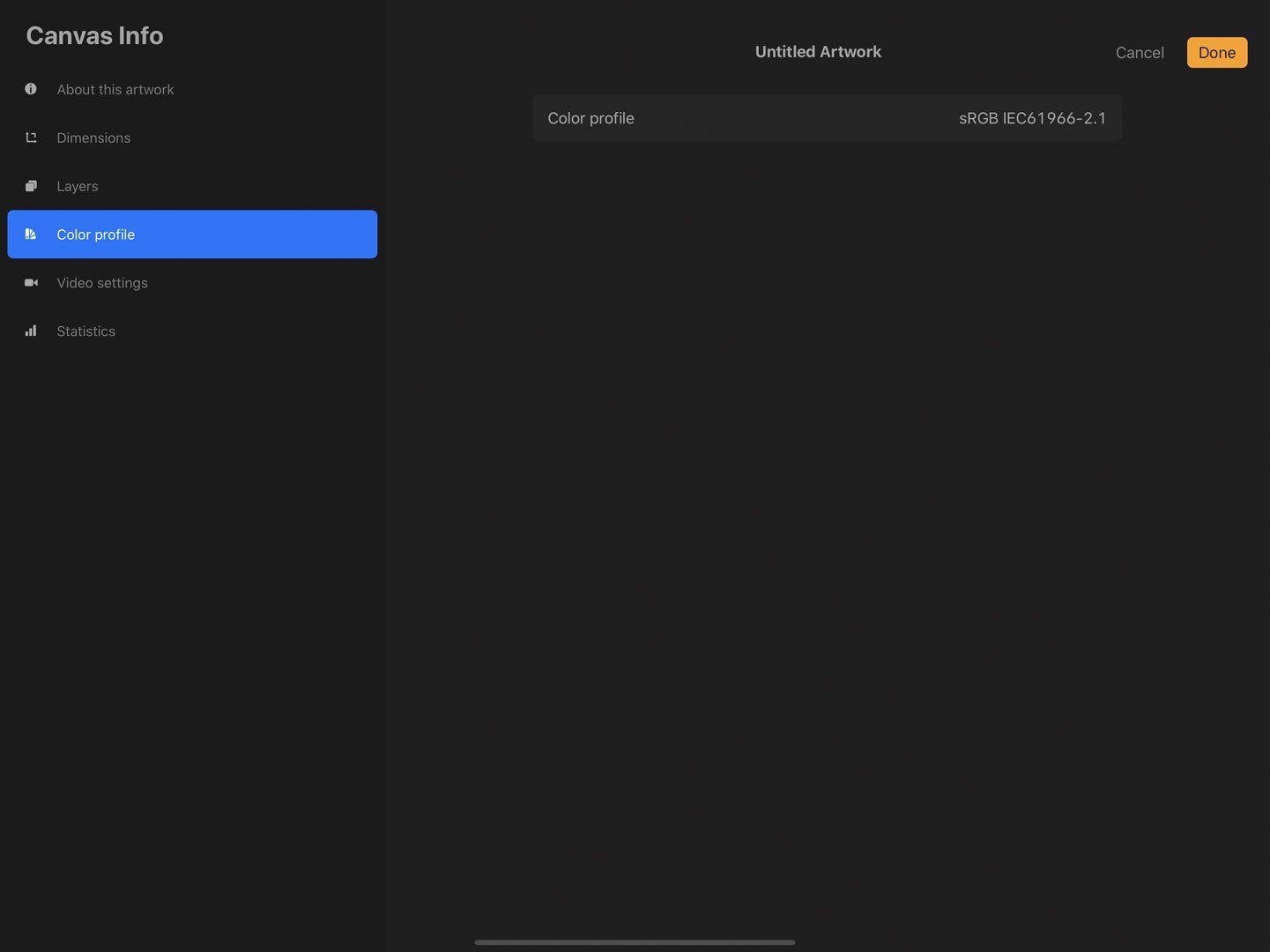Select the Statistics bar chart icon

tap(31, 331)
